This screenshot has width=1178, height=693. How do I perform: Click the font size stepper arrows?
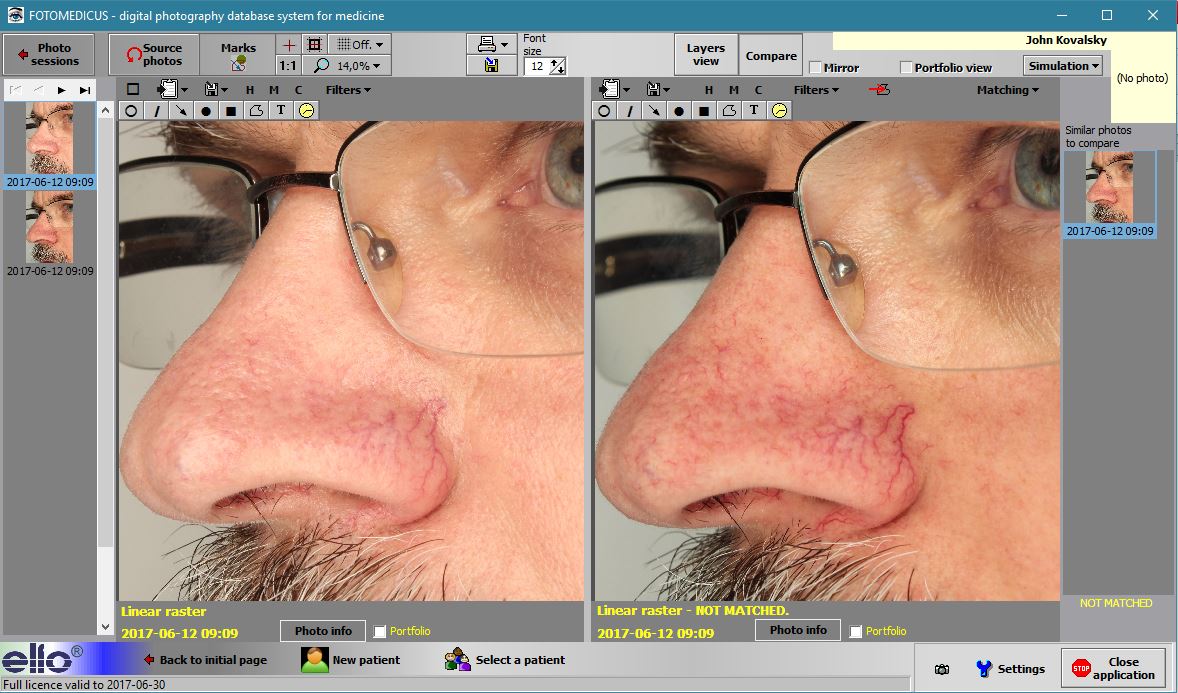(557, 66)
